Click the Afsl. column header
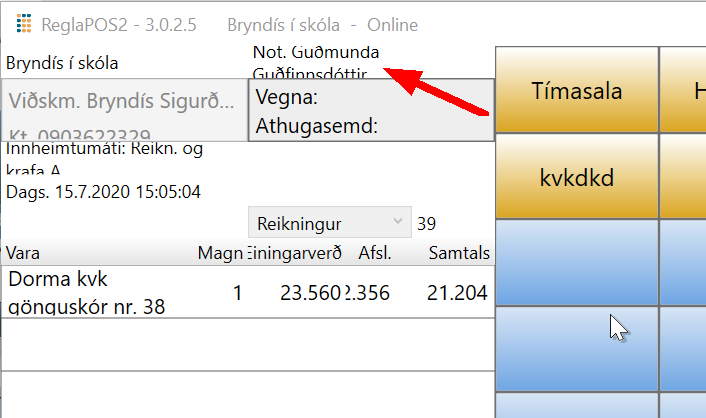706x418 pixels. click(x=372, y=254)
